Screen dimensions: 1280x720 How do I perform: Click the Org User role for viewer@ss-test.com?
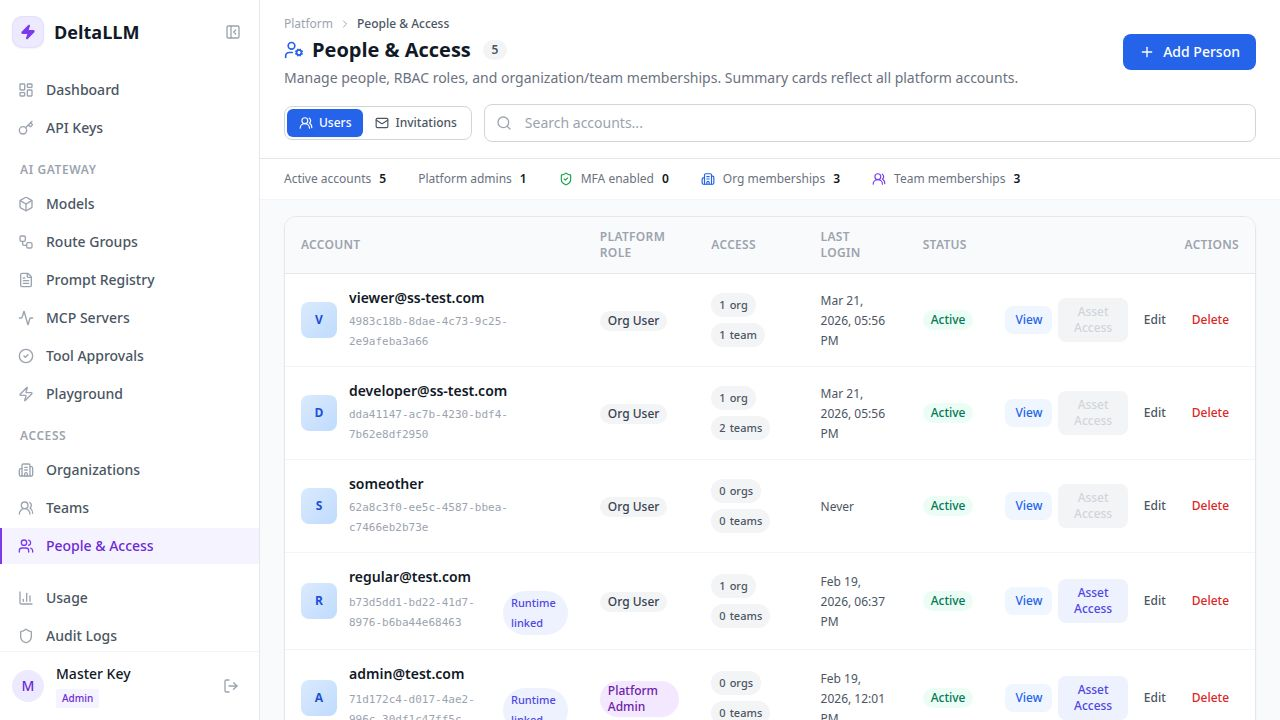tap(633, 321)
